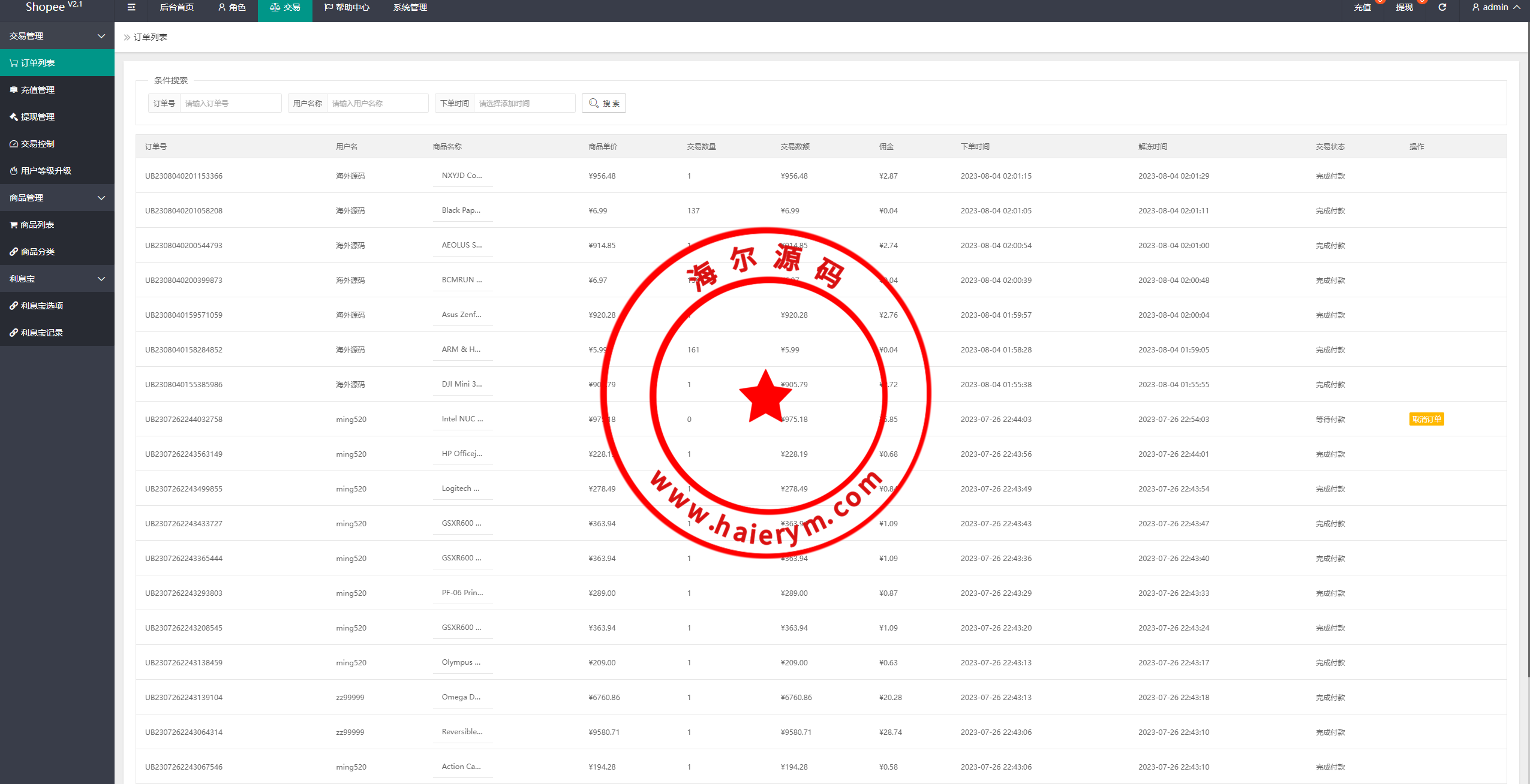Focus the 订单号 input field
This screenshot has height=784, width=1530.
tap(230, 103)
